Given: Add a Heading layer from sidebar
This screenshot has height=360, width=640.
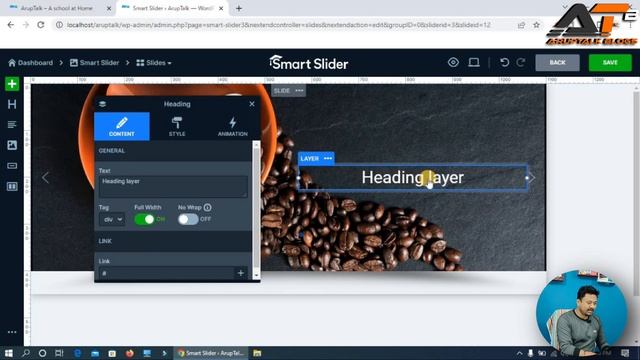Looking at the screenshot, I should 12,104.
